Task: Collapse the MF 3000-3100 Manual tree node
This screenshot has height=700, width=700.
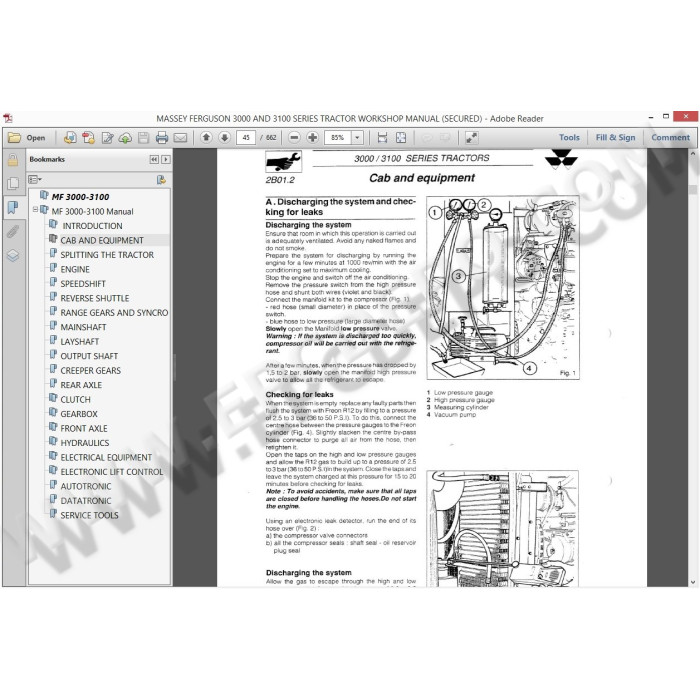Action: point(35,209)
